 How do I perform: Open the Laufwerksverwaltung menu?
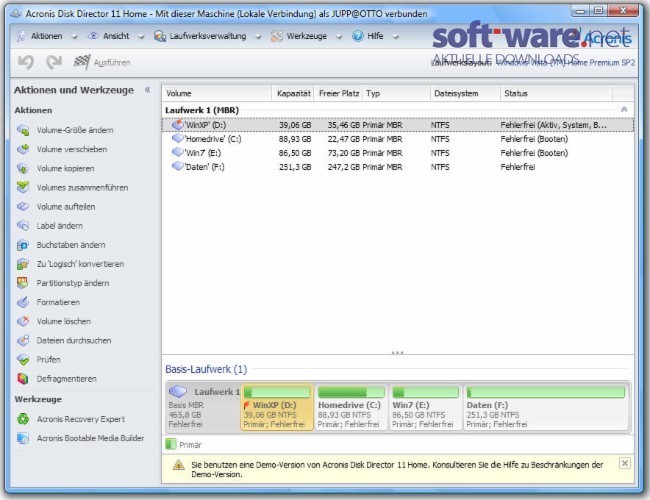[x=208, y=36]
